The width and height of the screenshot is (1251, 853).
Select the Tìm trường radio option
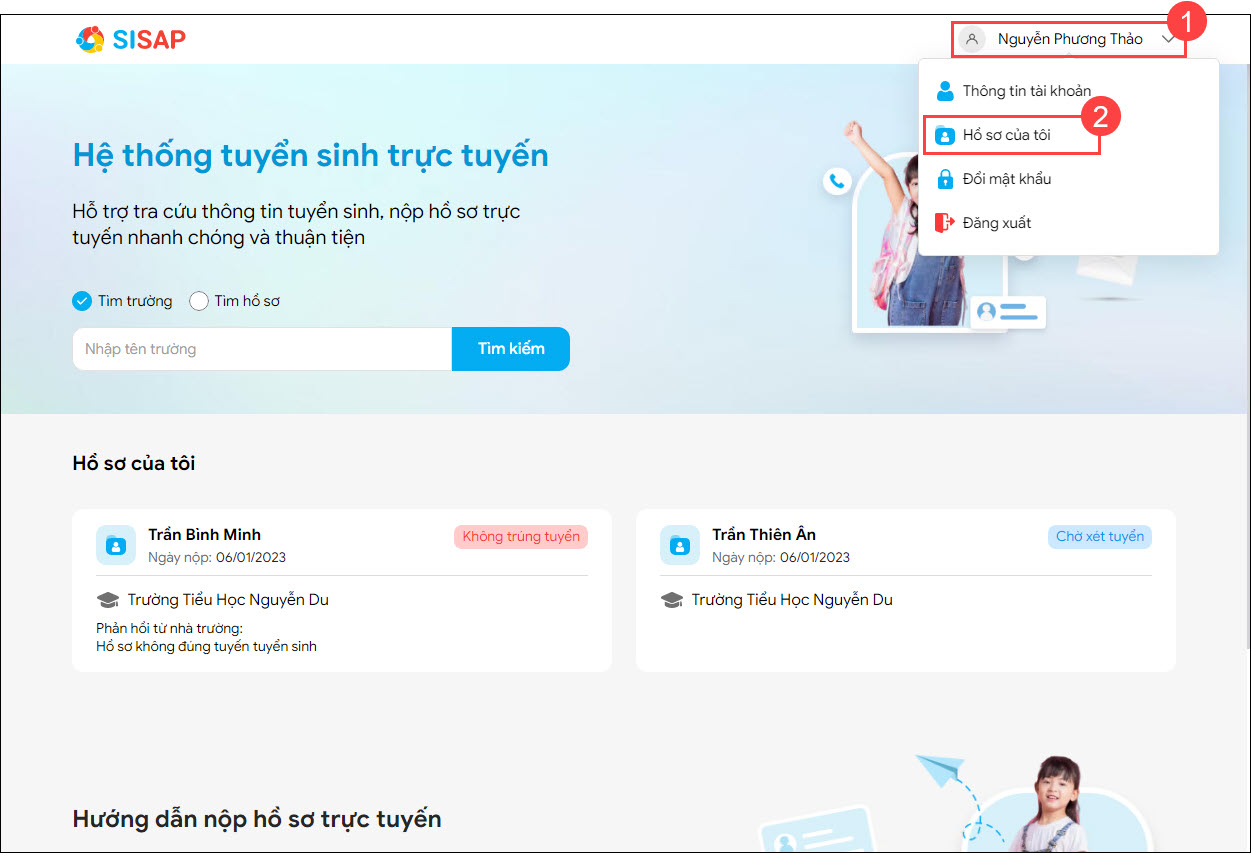pos(82,301)
